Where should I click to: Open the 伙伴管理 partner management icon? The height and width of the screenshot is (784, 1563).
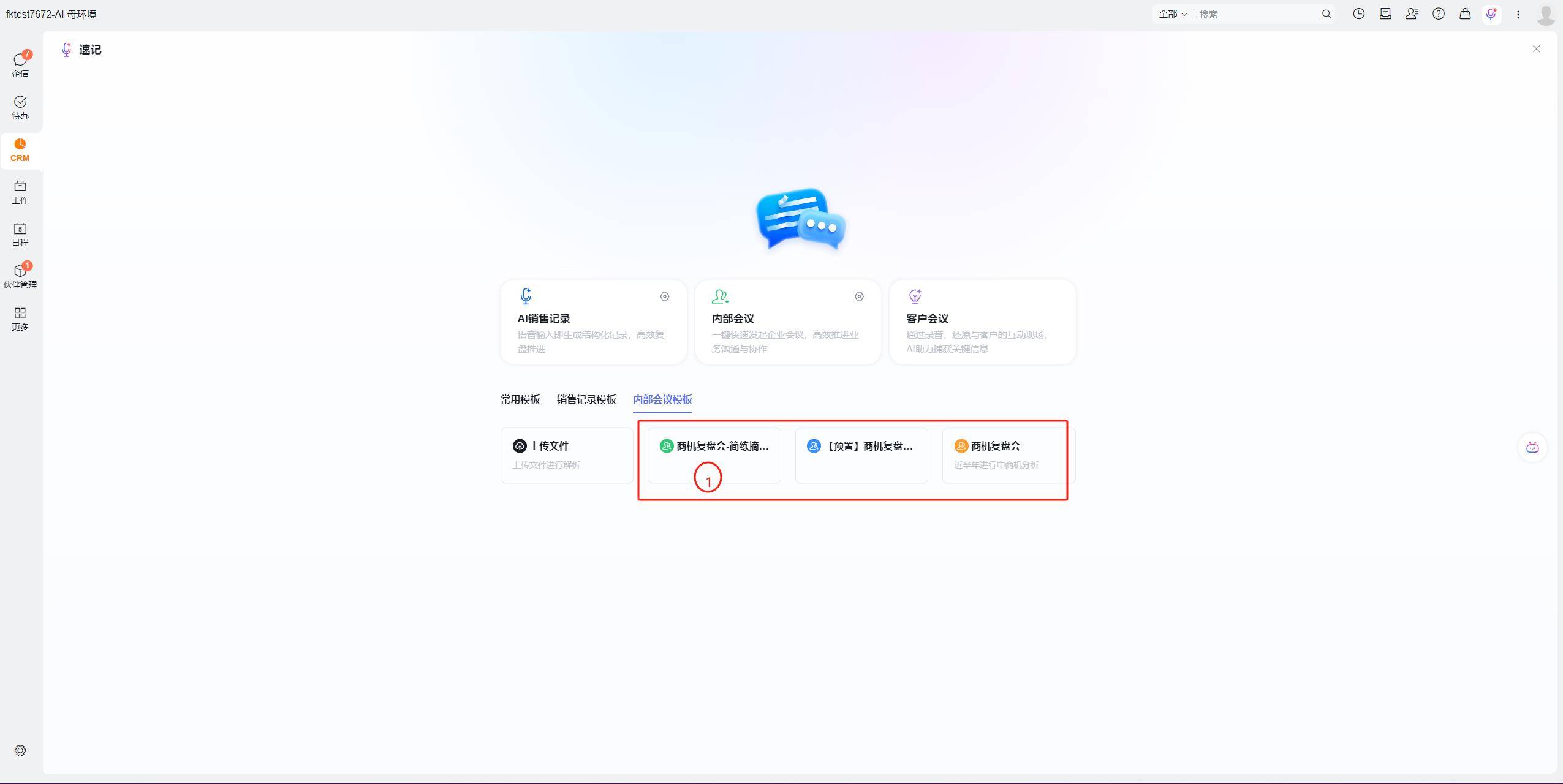[x=20, y=276]
